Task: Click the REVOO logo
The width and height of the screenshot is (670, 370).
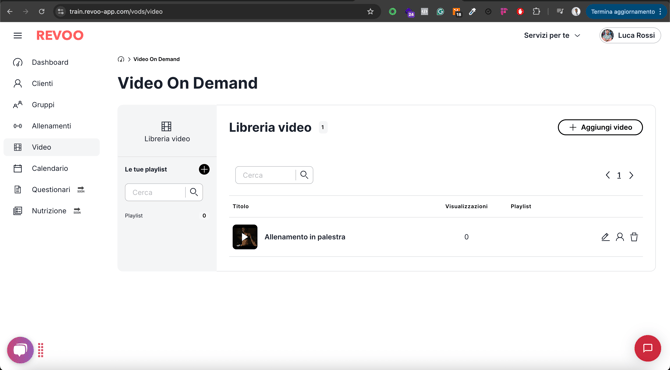Action: coord(60,35)
